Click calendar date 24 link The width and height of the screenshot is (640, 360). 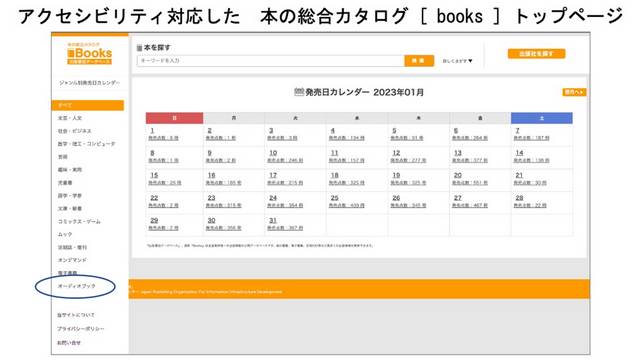[273, 198]
